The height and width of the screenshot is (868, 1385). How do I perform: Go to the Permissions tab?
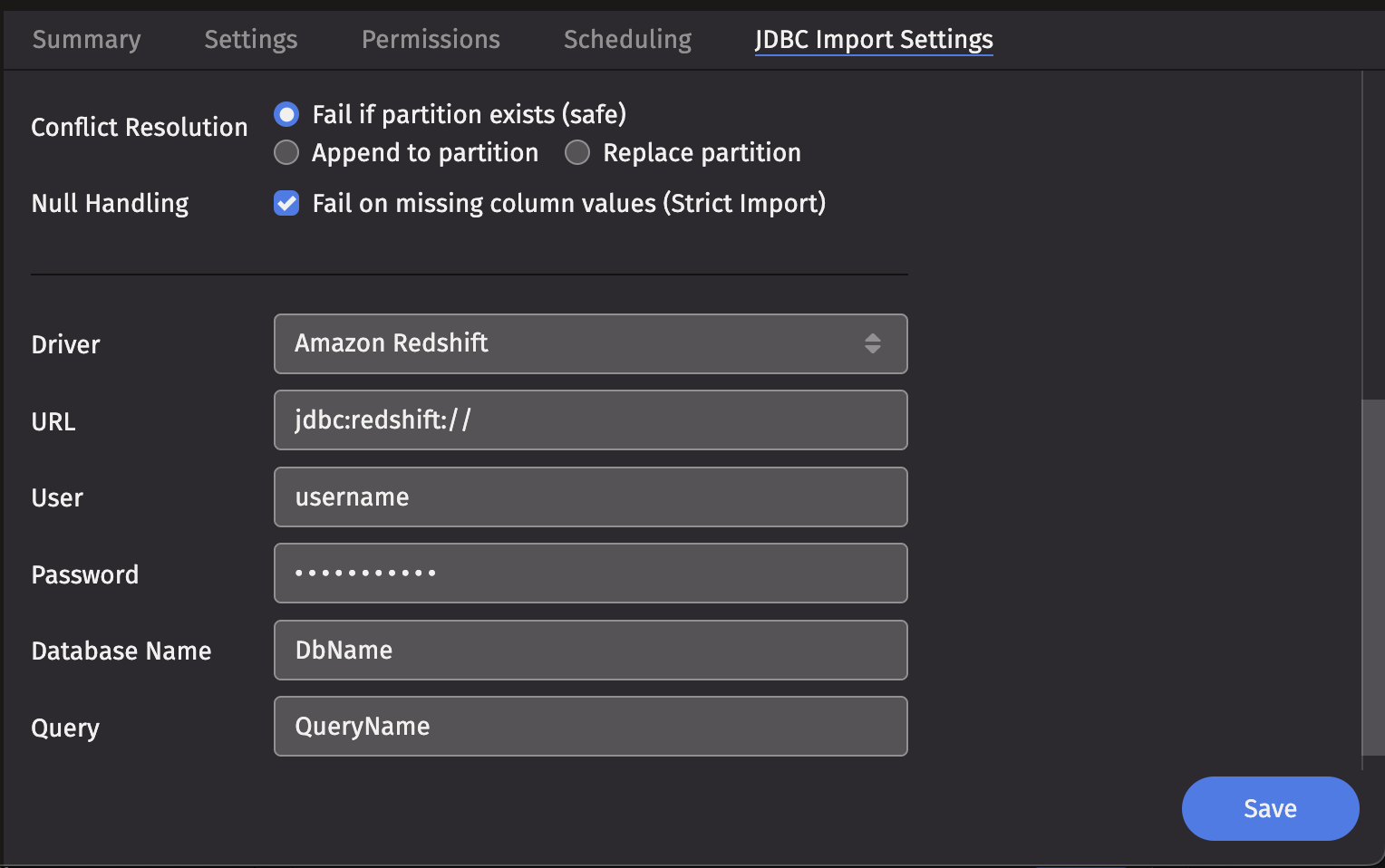coord(431,39)
